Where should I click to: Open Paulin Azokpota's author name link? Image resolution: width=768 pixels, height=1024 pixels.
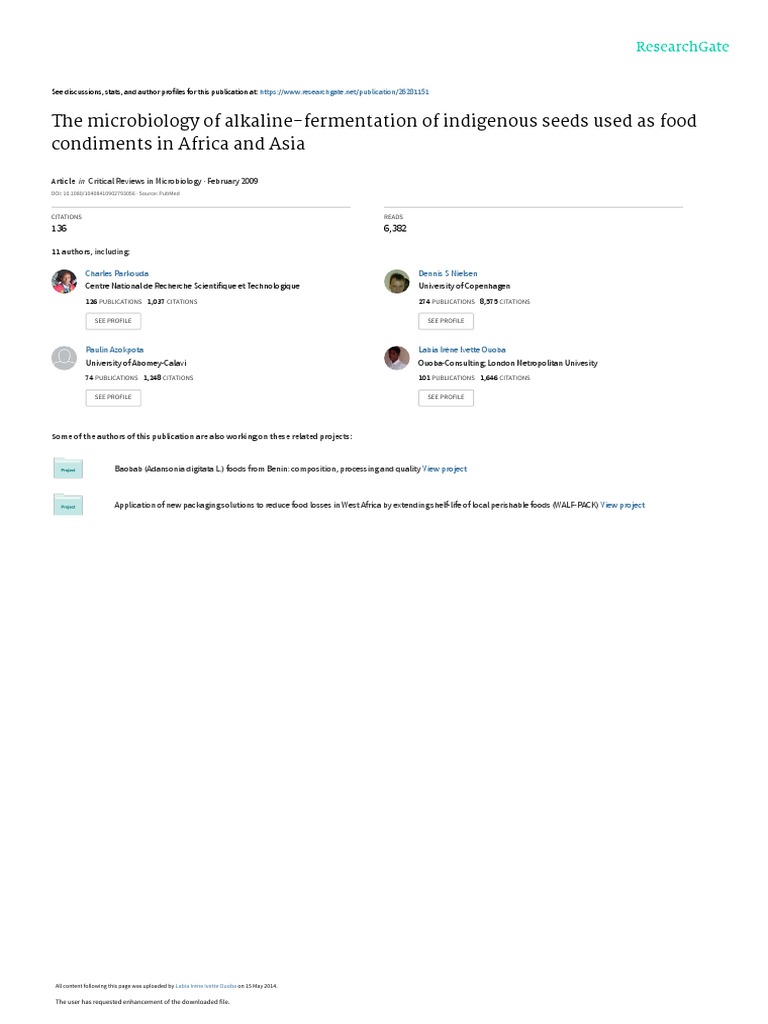[115, 350]
